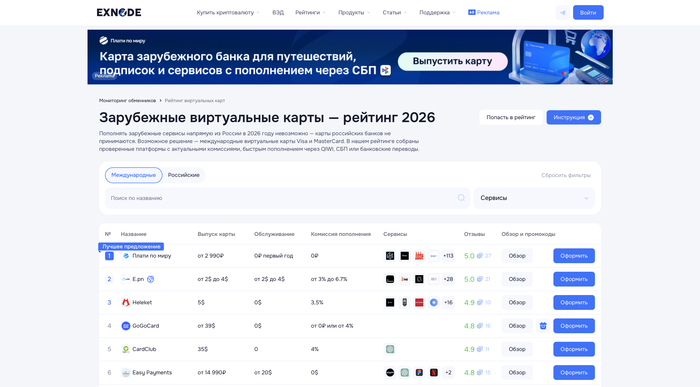
Task: Click the 5.0 rating in E.pn row
Action: pos(469,279)
